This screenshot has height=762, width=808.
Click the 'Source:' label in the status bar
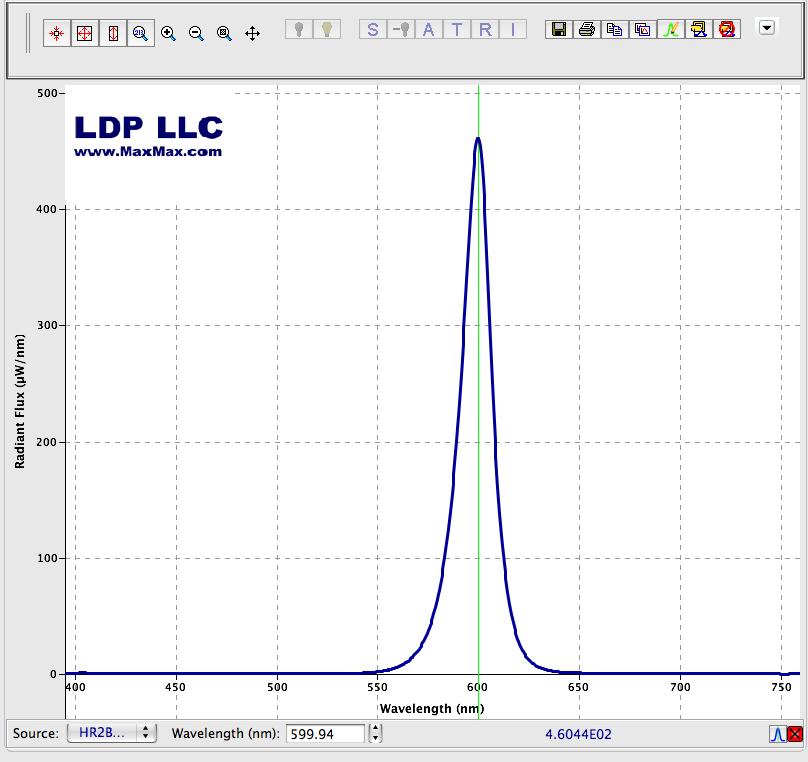(x=36, y=733)
